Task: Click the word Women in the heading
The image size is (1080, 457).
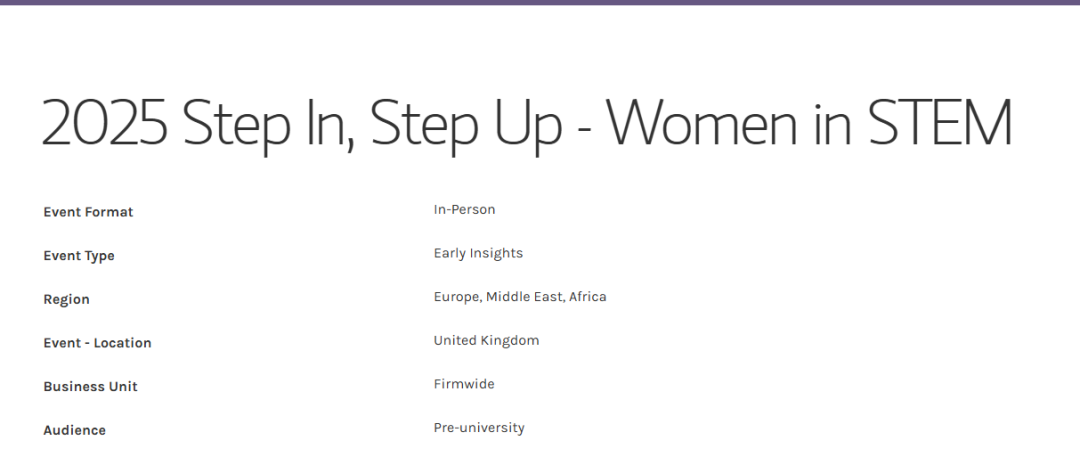Action: point(702,122)
